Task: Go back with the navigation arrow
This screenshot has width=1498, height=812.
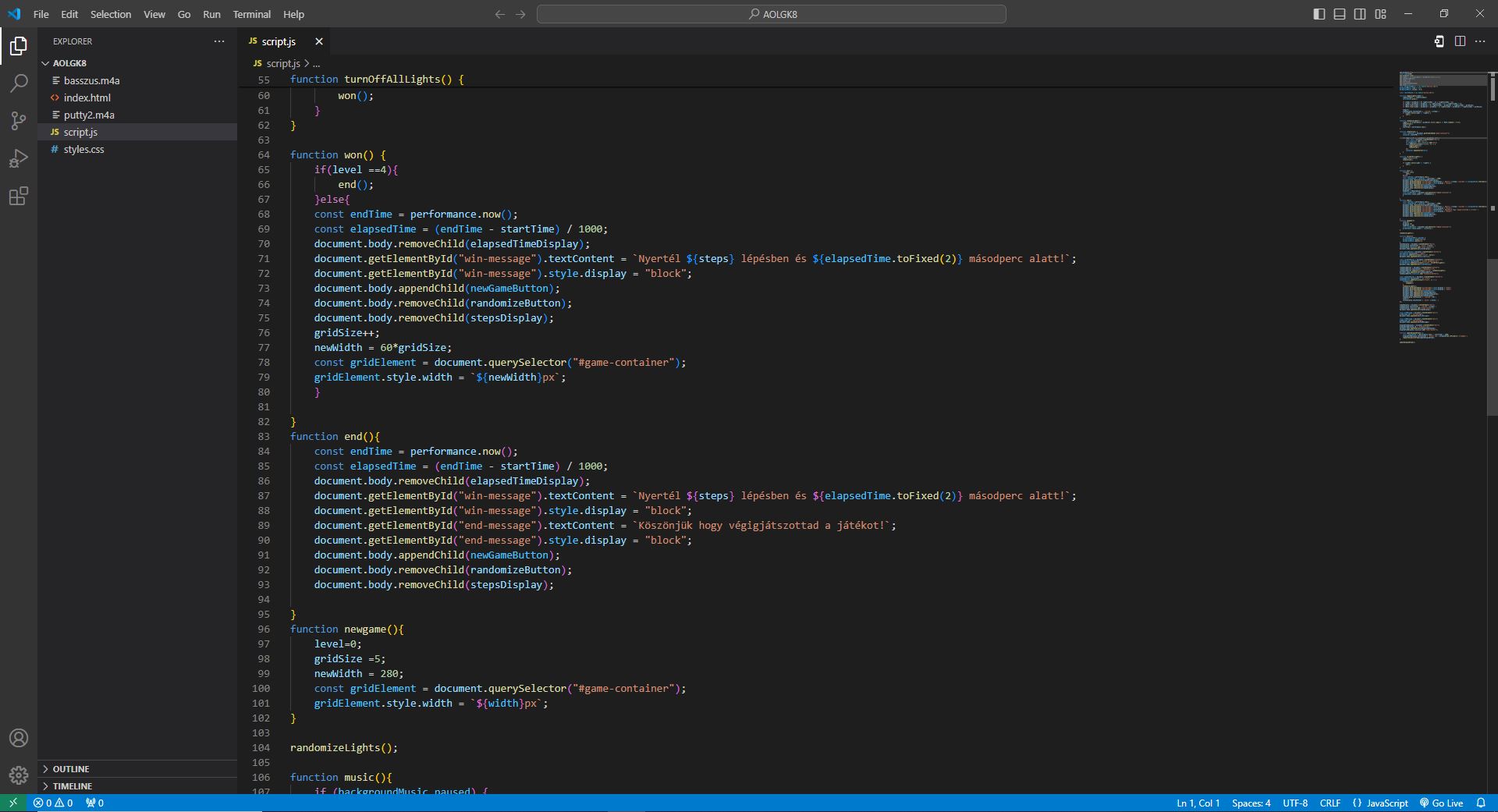Action: click(x=500, y=14)
